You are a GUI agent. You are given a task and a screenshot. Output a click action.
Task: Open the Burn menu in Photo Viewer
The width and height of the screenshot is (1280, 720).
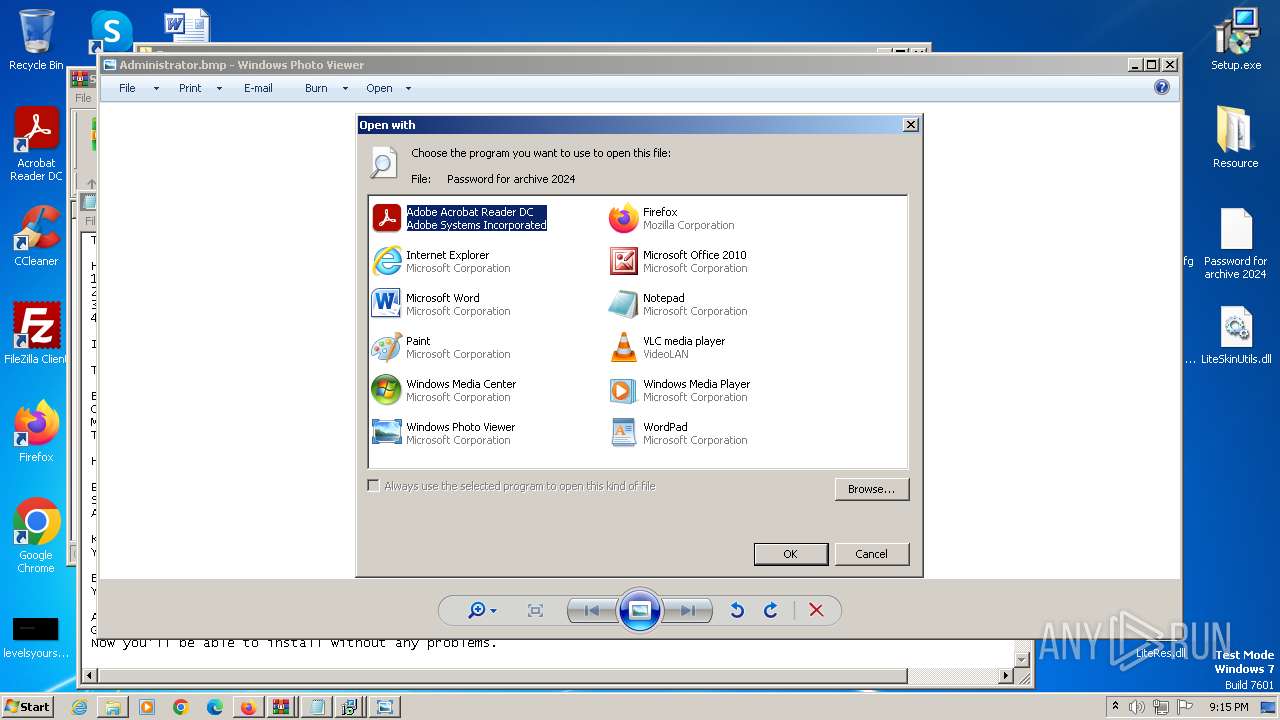[x=316, y=88]
